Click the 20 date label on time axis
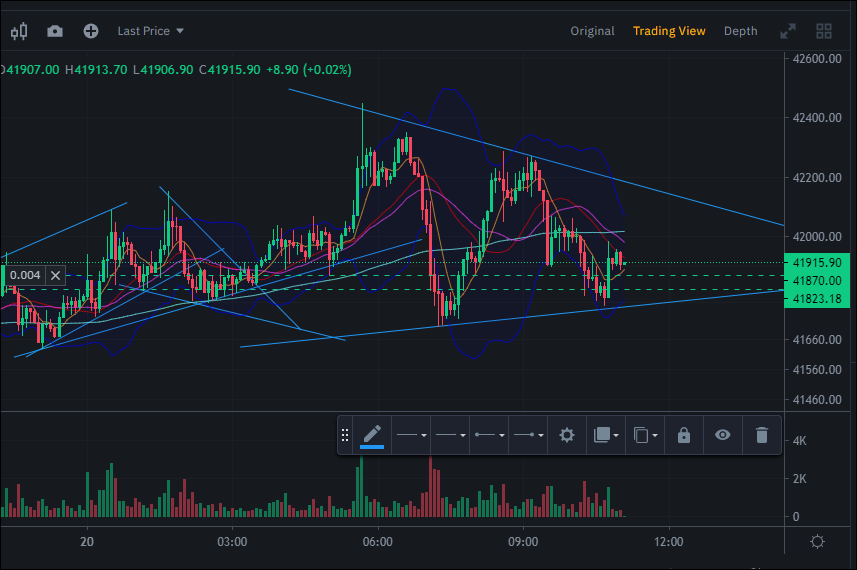The image size is (857, 570). click(87, 542)
